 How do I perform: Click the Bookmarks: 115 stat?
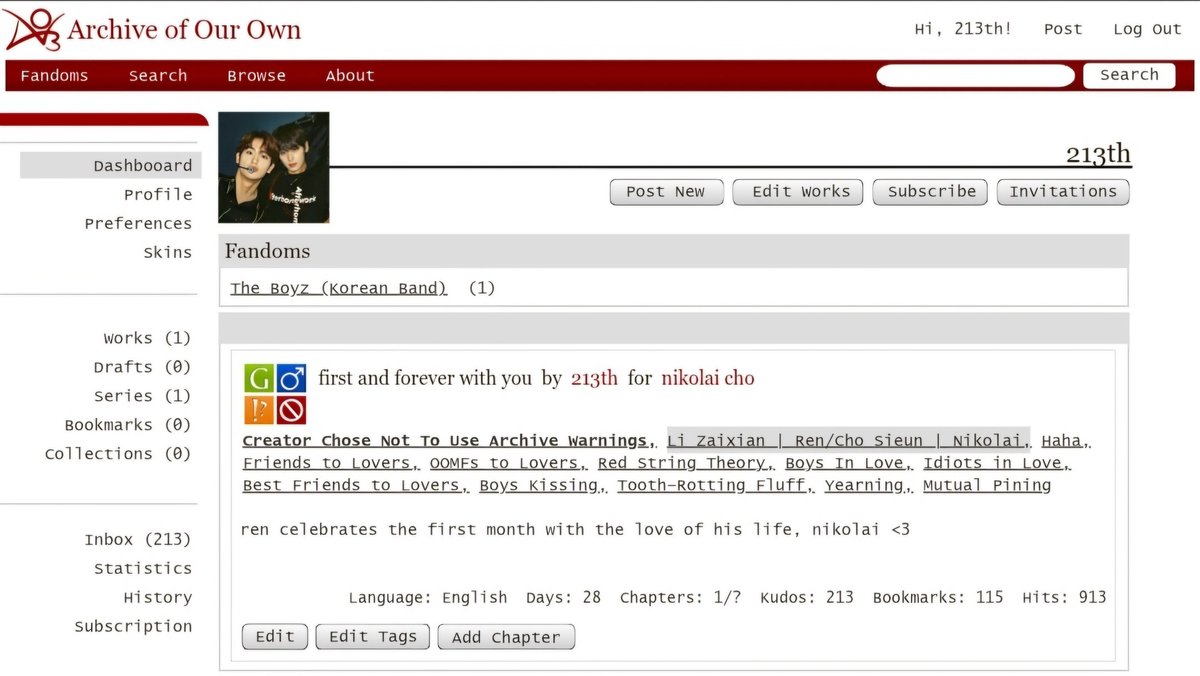938,598
